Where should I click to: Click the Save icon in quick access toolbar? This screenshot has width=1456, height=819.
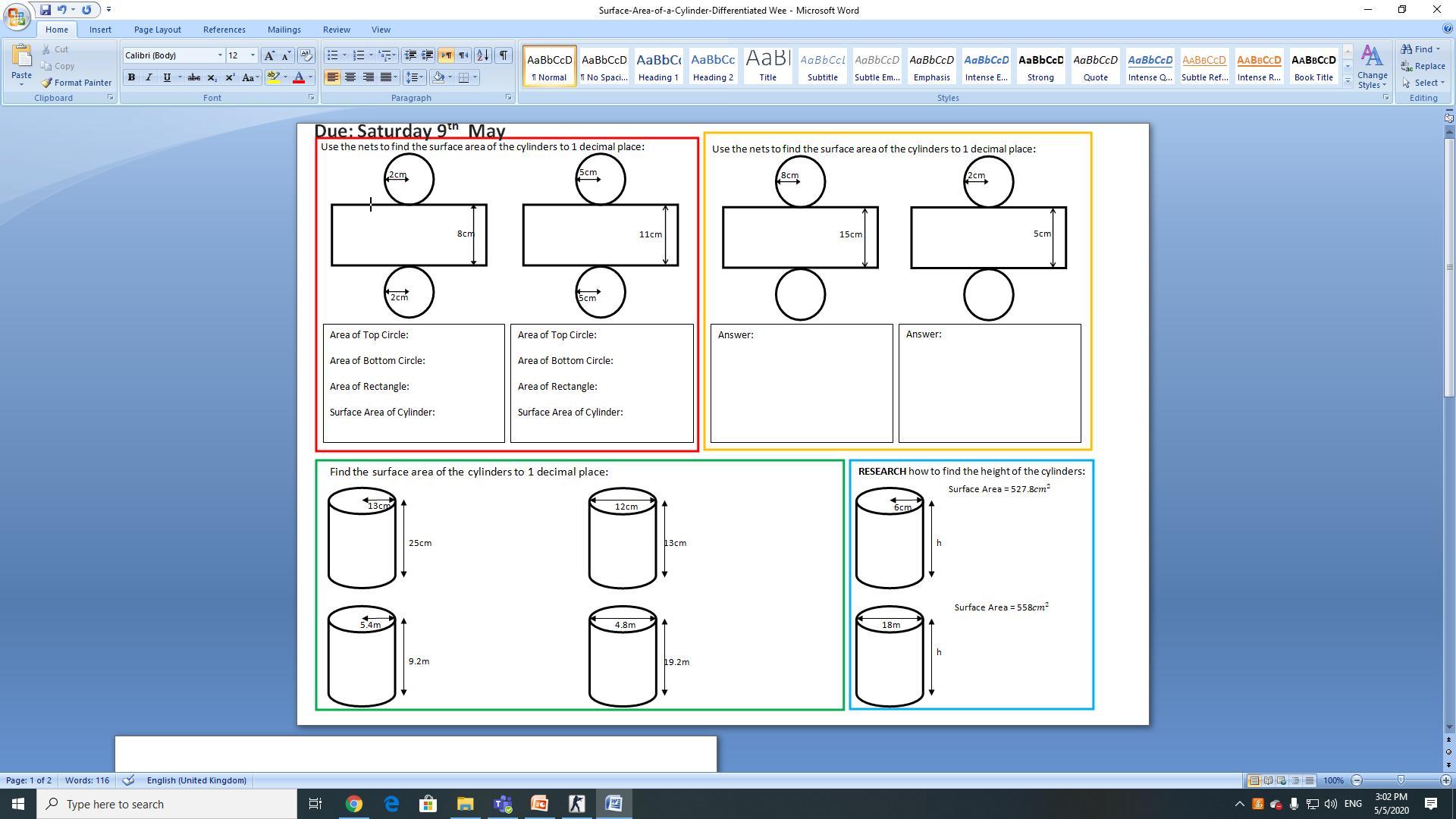[x=45, y=10]
